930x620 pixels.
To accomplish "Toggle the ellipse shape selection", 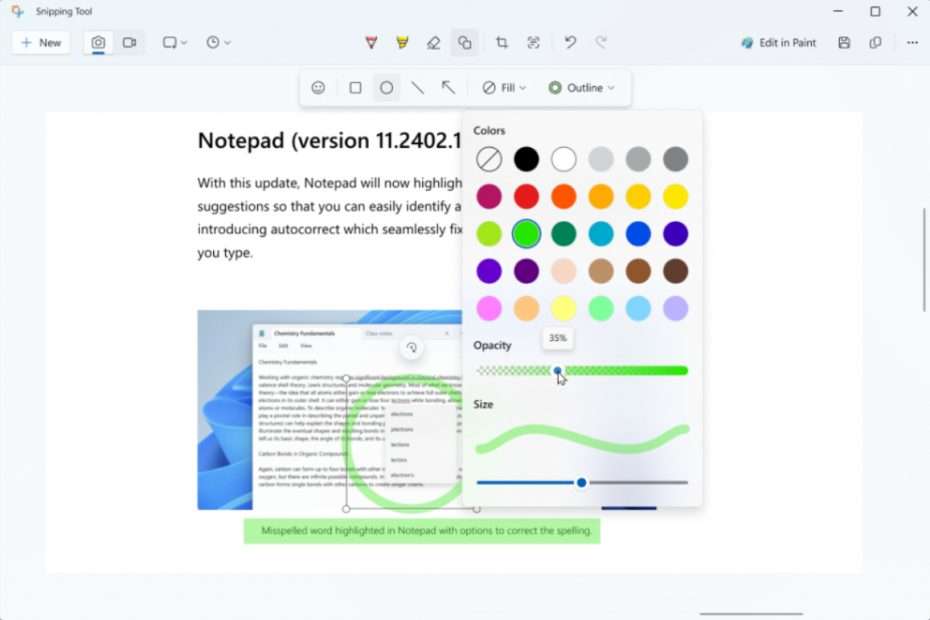I will 386,87.
